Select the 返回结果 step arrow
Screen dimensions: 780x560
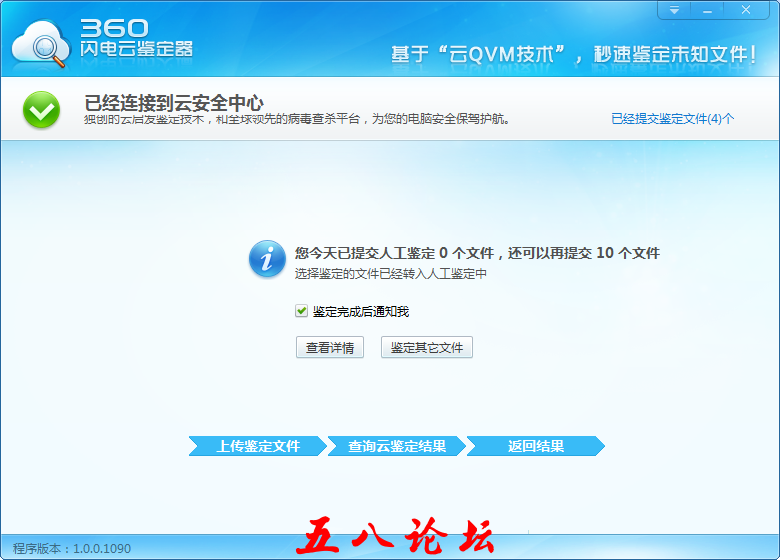[x=535, y=446]
